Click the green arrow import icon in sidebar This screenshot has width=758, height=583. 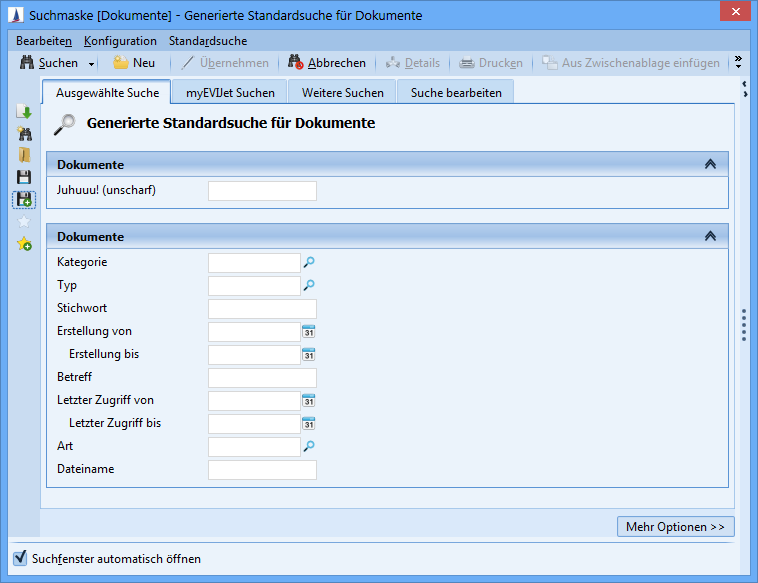click(24, 112)
